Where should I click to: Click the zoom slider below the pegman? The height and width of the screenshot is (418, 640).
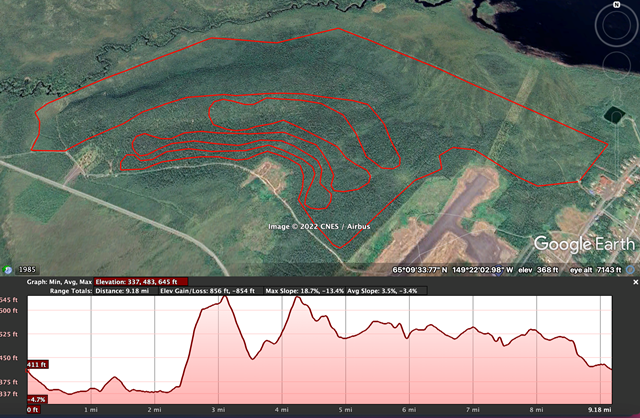(x=616, y=135)
